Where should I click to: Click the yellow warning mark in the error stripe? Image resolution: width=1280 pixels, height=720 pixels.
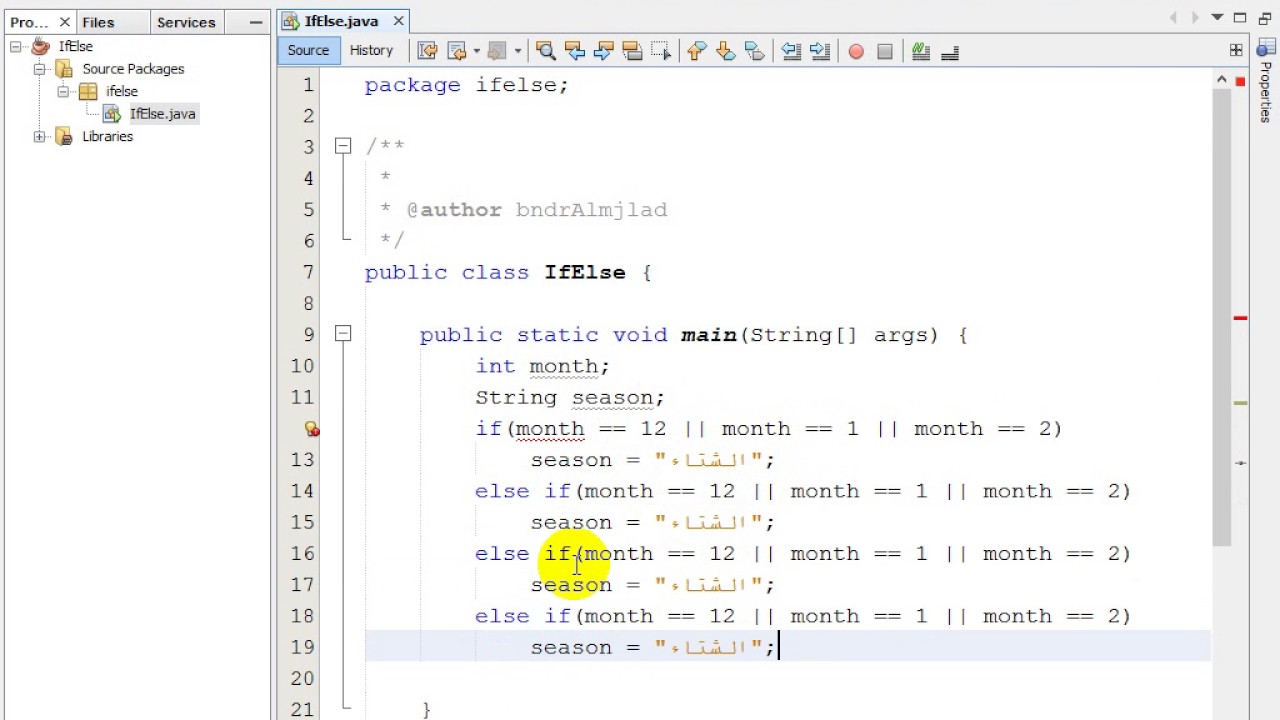tap(1240, 403)
